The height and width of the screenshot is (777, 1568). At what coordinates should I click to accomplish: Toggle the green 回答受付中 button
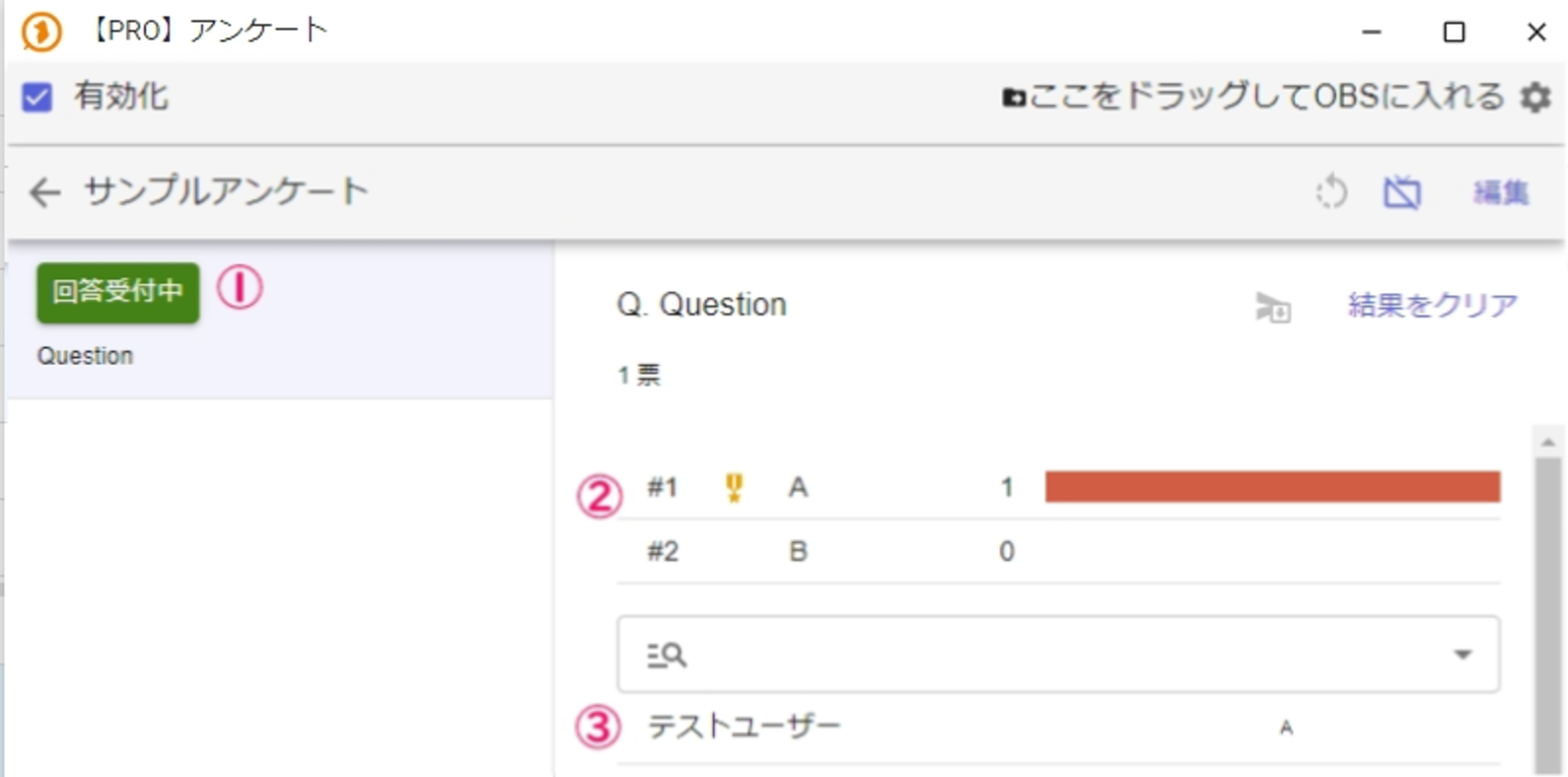[x=117, y=292]
